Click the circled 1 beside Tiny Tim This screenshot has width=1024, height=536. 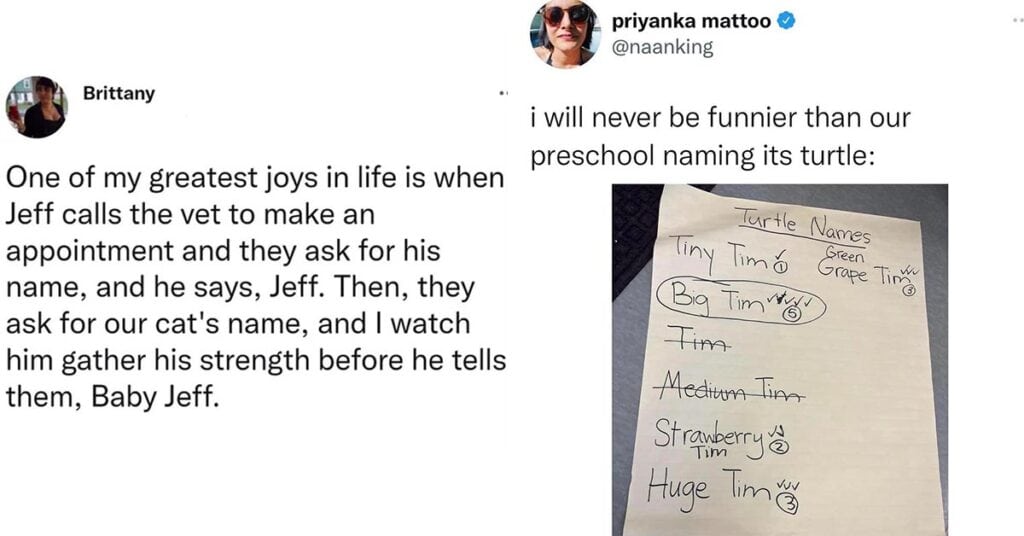coord(781,266)
